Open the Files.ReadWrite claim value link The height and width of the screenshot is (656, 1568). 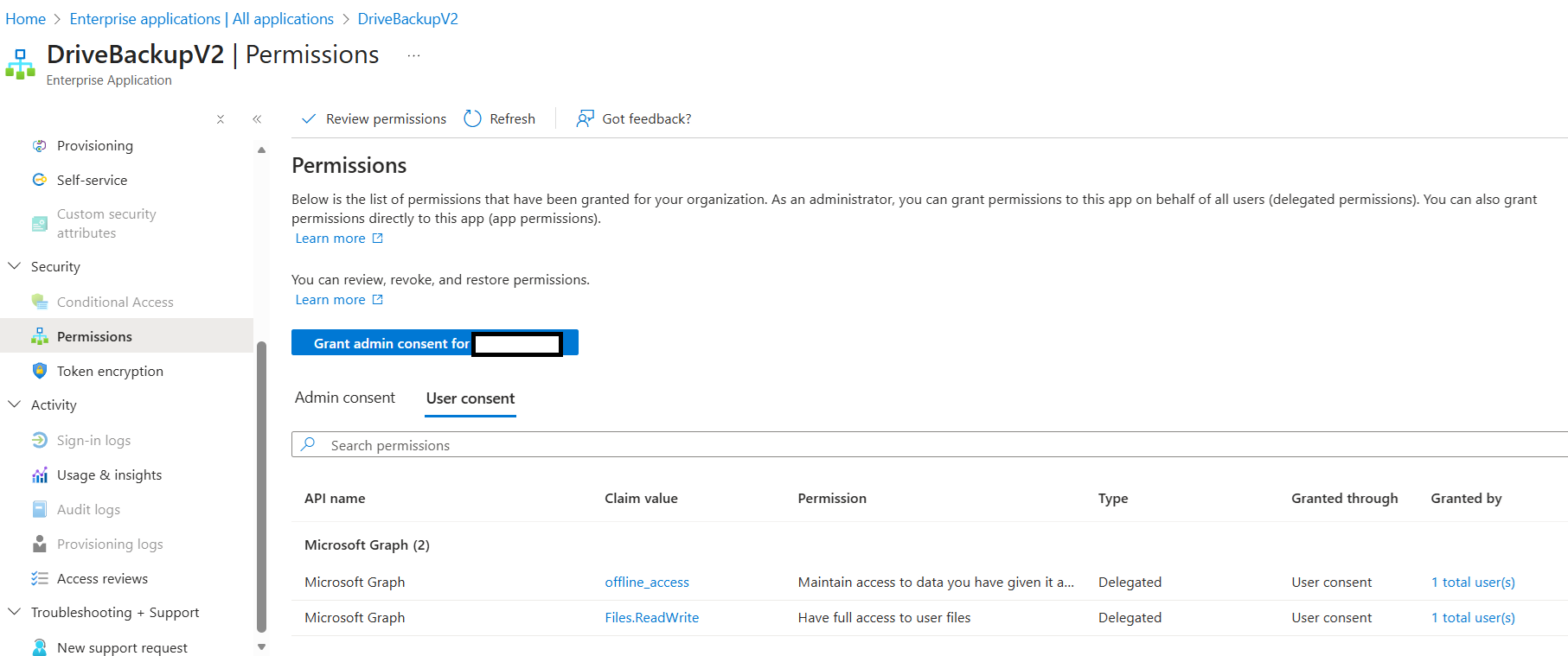[651, 618]
